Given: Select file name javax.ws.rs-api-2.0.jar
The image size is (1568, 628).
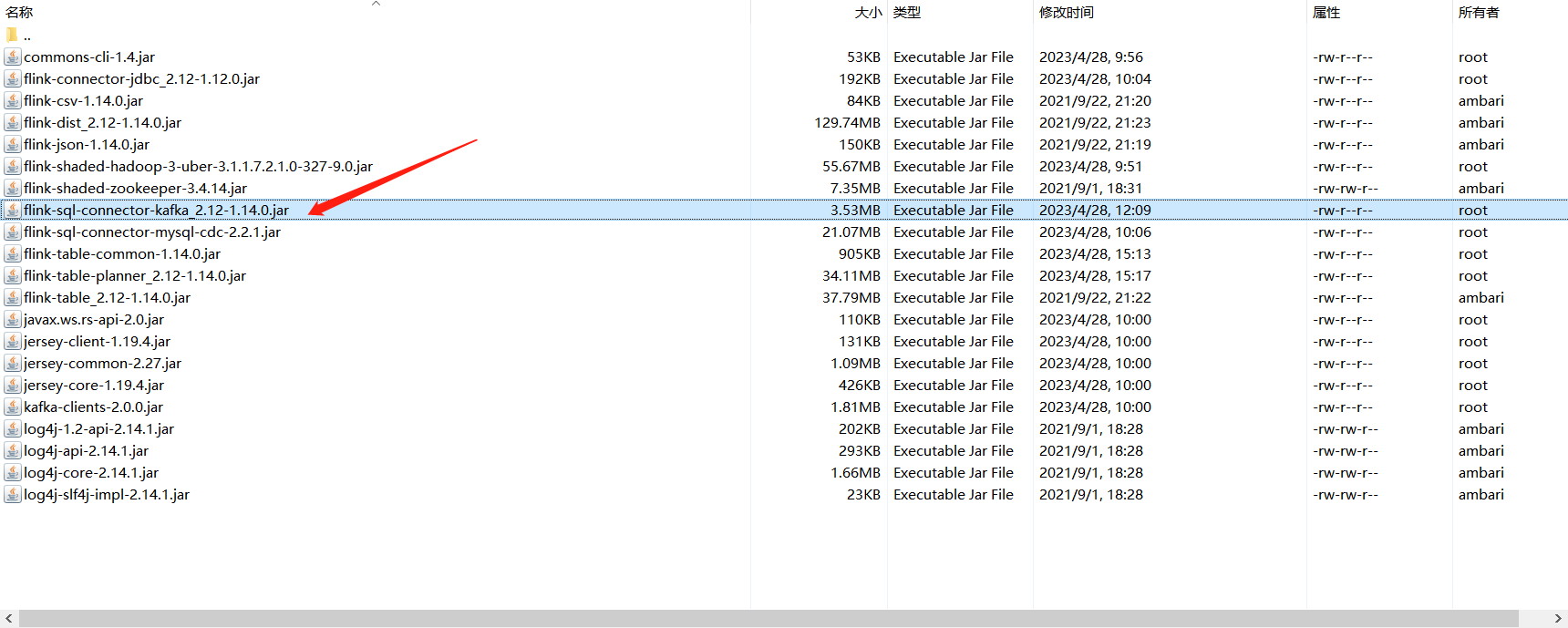Looking at the screenshot, I should tap(94, 319).
